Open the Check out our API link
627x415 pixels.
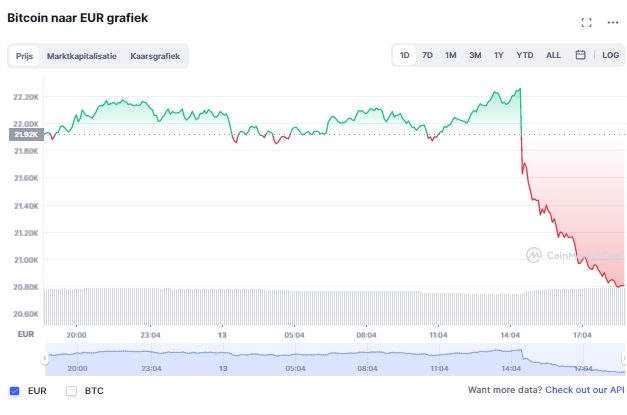click(x=585, y=390)
